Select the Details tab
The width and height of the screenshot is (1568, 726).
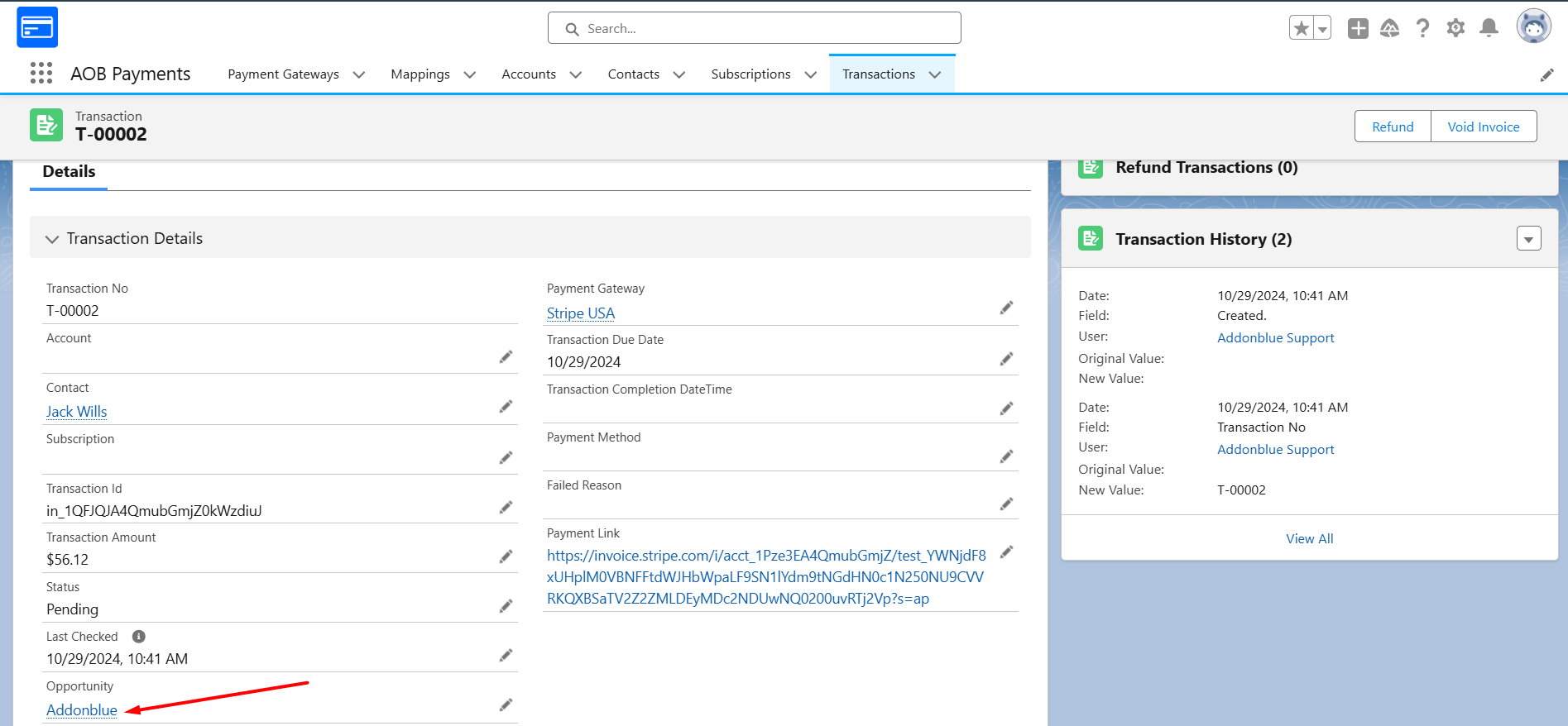pos(69,172)
